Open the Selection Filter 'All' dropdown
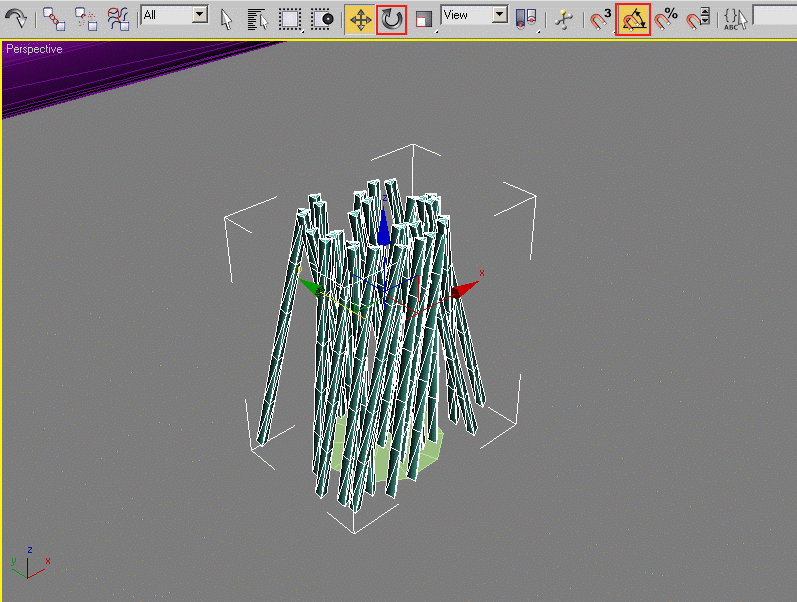 174,15
